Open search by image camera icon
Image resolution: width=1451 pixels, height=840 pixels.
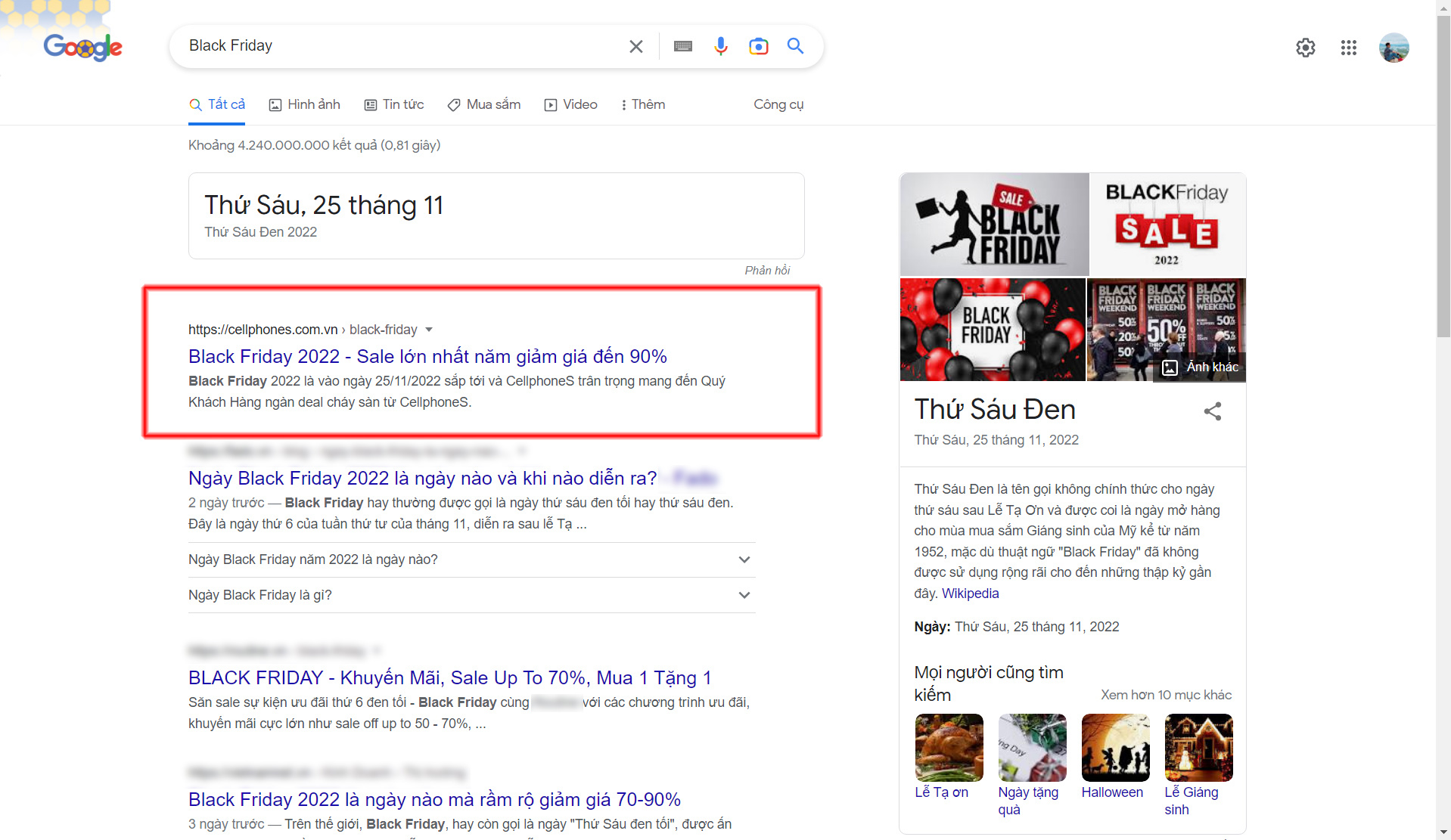tap(758, 46)
